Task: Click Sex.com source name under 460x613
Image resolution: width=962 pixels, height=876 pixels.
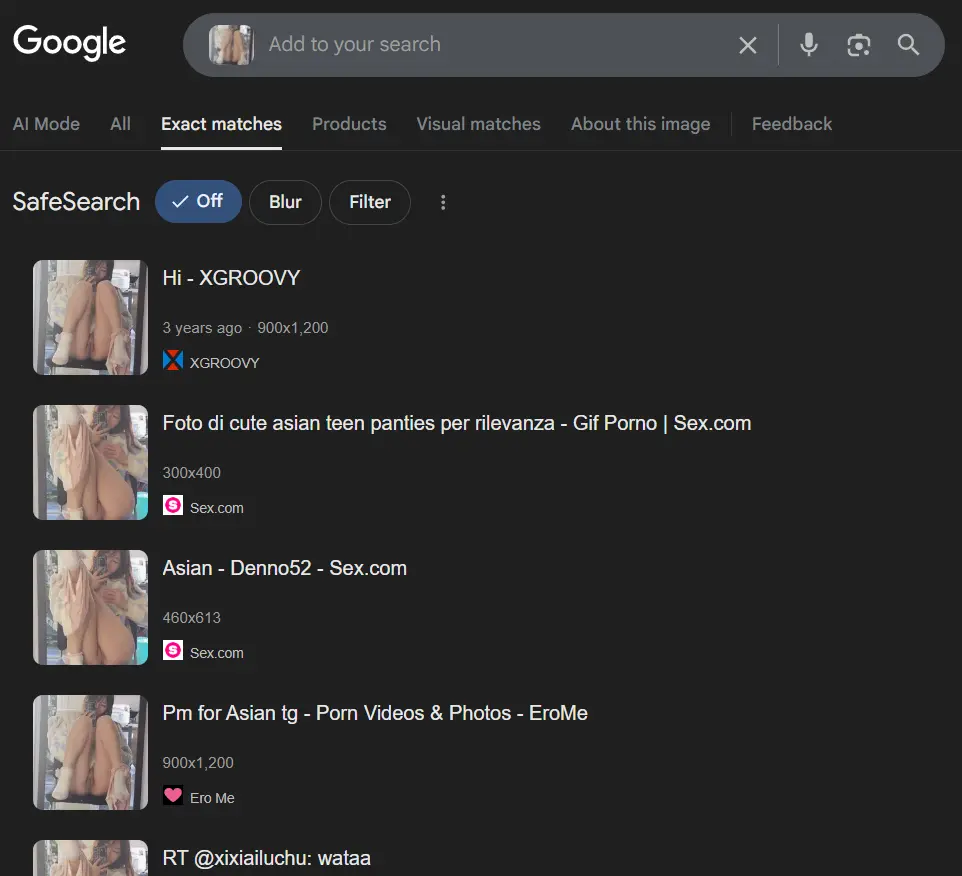Action: click(x=217, y=653)
